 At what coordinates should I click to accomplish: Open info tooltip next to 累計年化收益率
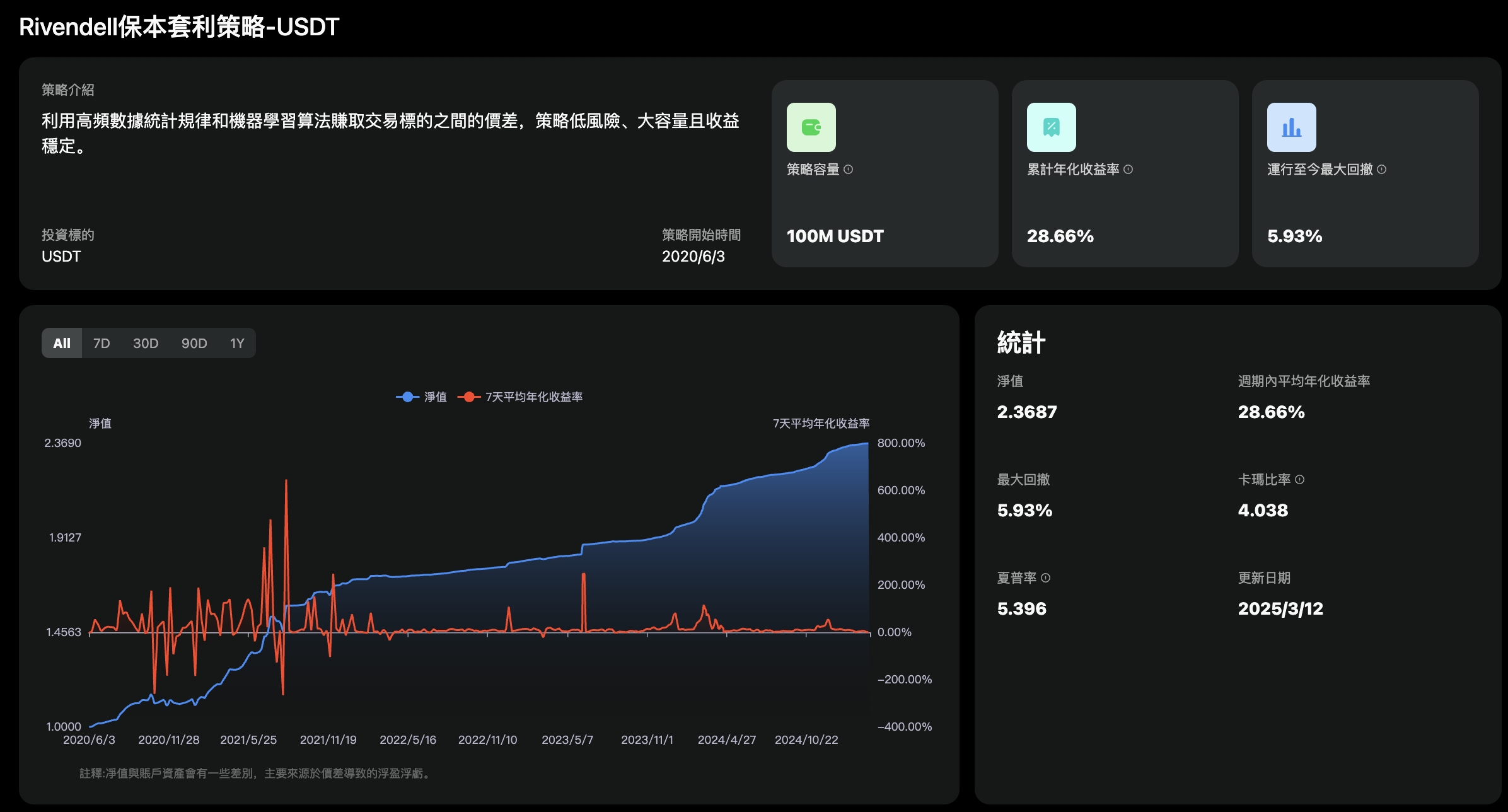(x=1128, y=169)
